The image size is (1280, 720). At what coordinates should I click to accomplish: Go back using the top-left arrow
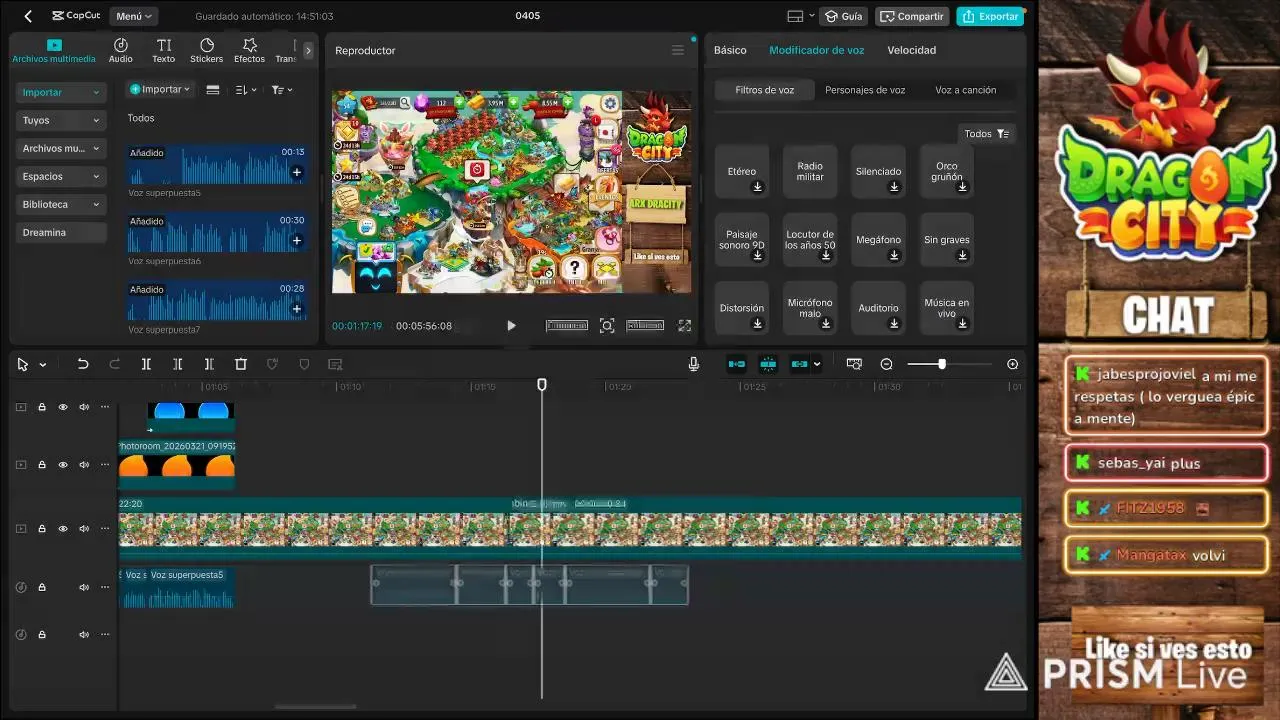point(28,16)
